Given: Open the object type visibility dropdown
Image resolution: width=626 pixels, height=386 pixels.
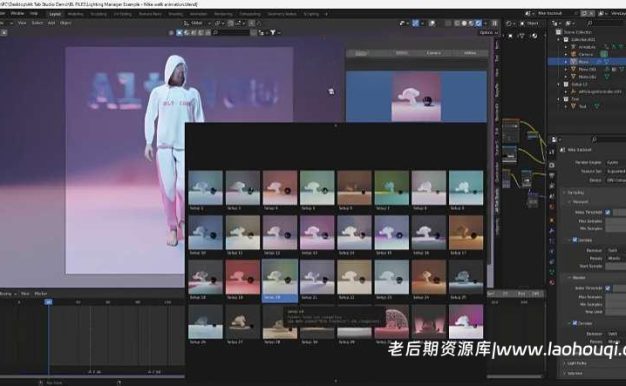Looking at the screenshot, I should click(x=404, y=23).
